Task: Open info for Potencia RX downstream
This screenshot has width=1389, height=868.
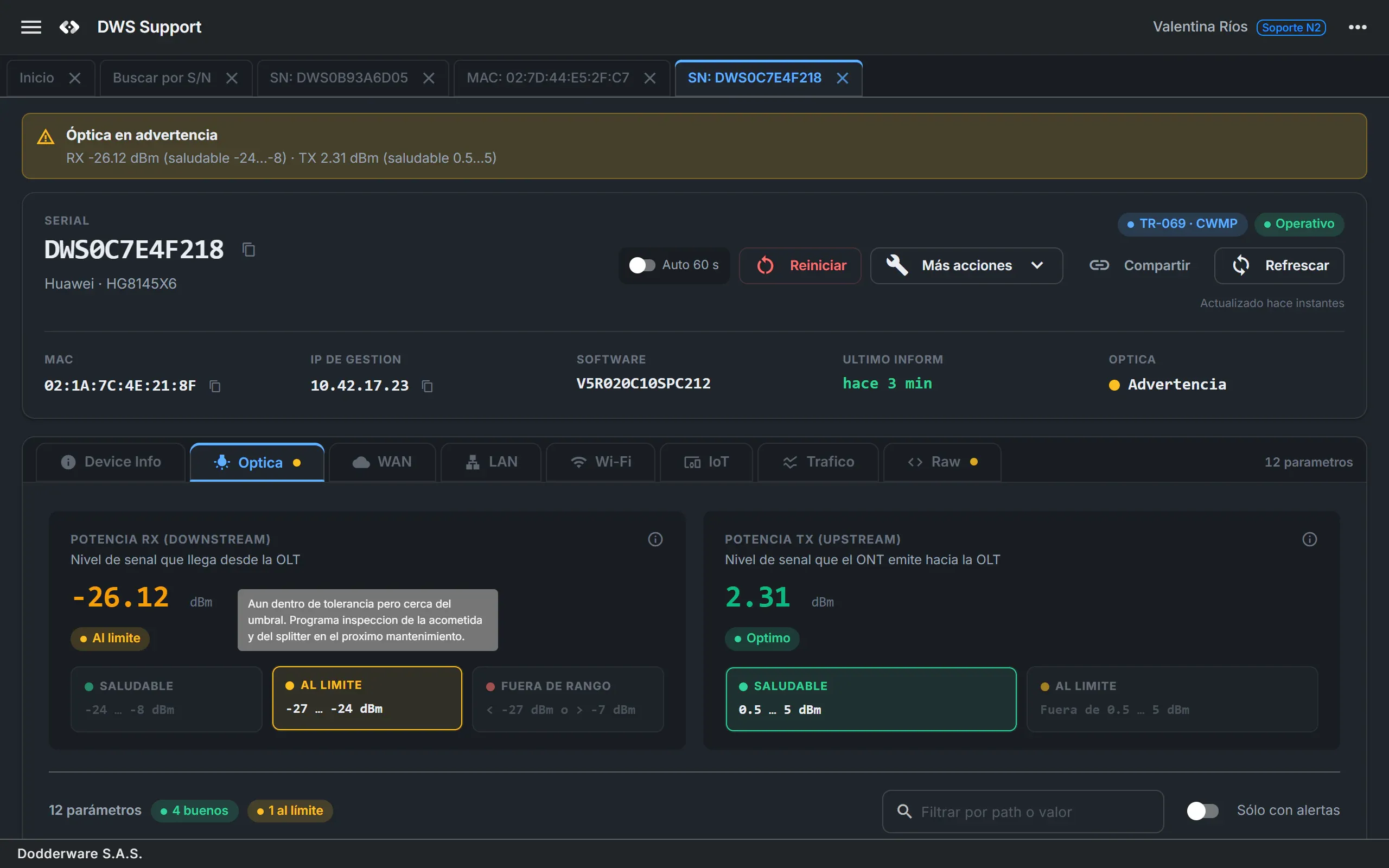Action: click(655, 539)
